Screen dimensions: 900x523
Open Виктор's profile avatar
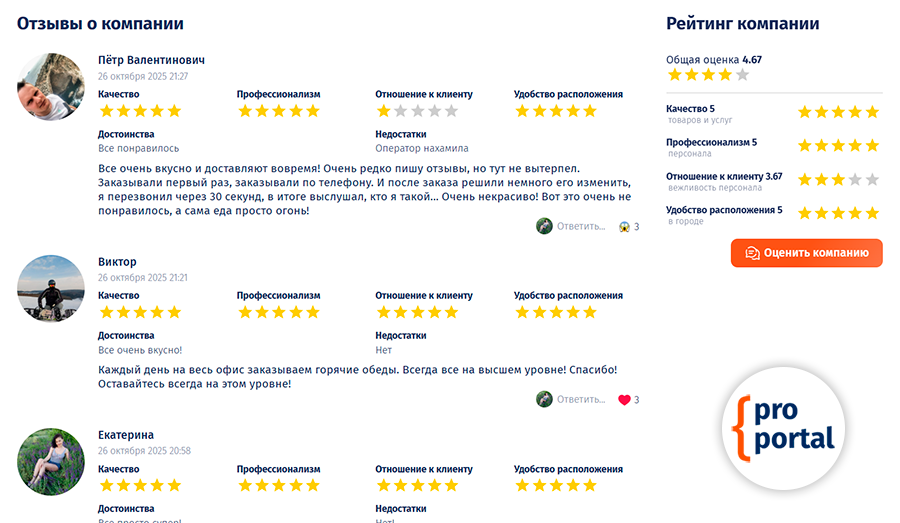tap(51, 288)
